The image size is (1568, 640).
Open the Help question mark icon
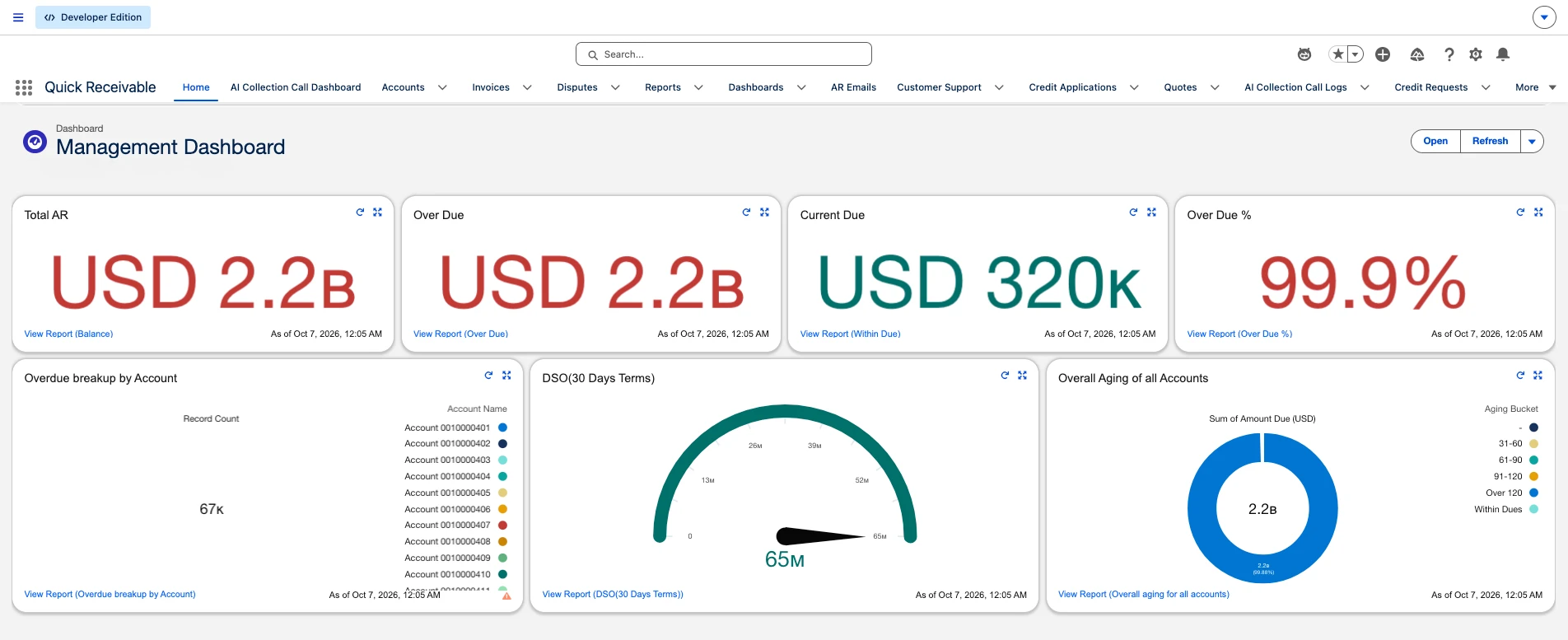(1449, 54)
